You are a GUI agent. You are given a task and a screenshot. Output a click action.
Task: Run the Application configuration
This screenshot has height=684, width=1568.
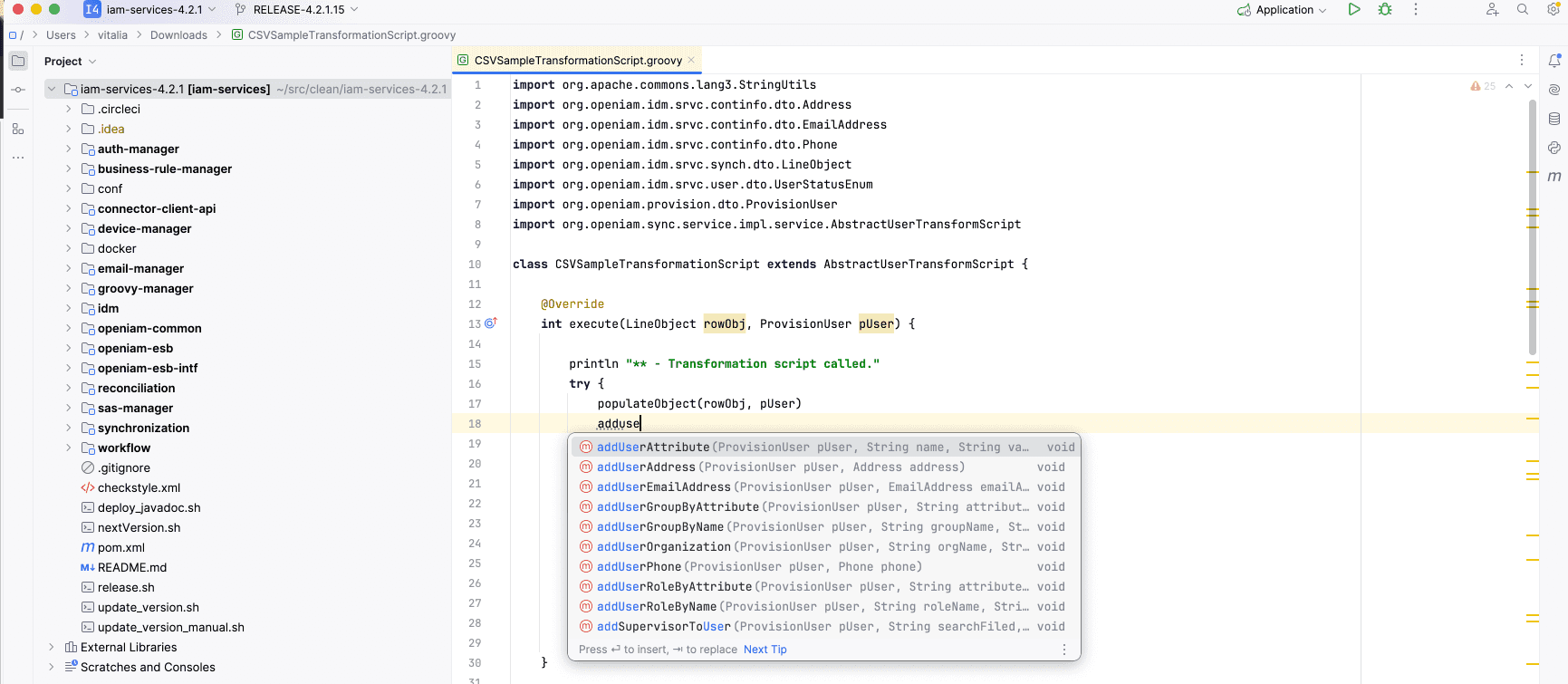point(1353,10)
